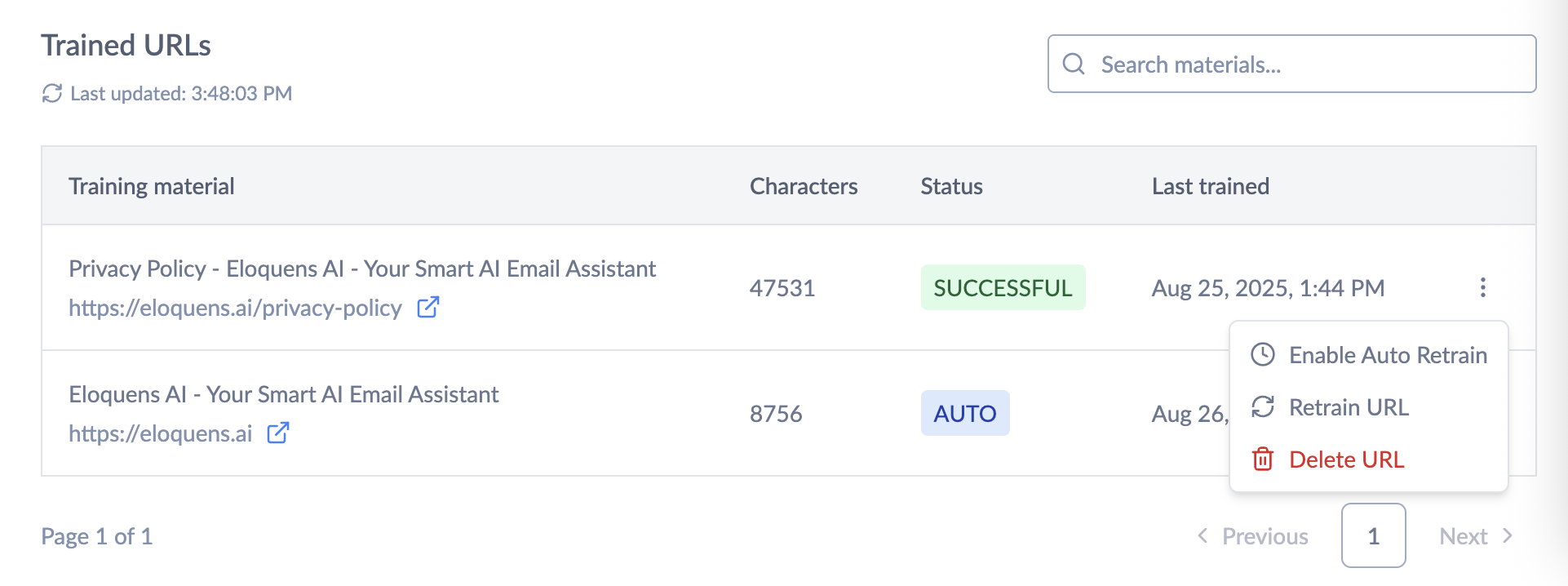Choose Delete URL from the menu
The height and width of the screenshot is (586, 1568).
[1369, 459]
